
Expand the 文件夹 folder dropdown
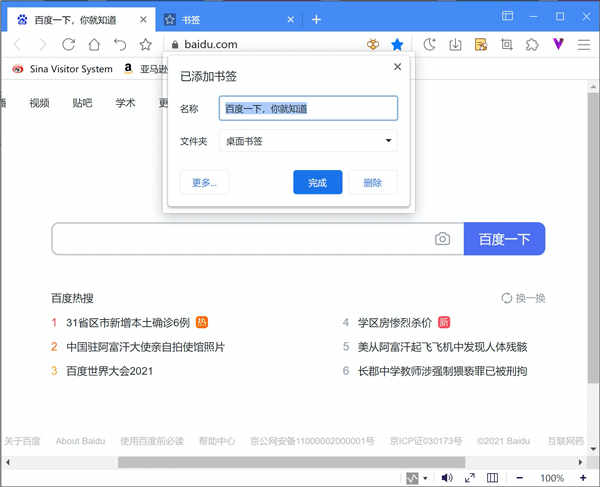[308, 141]
